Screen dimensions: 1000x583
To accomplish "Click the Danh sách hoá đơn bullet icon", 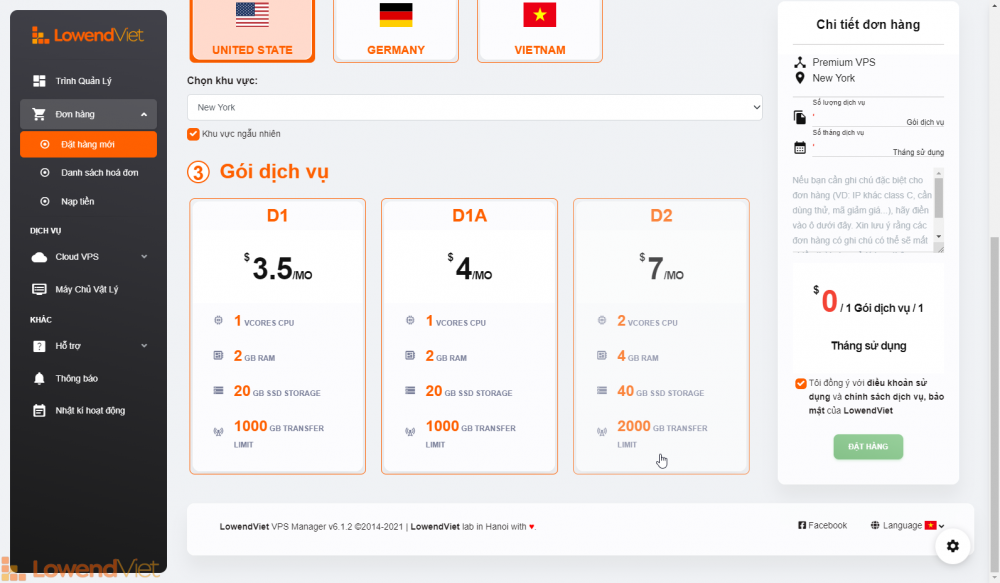I will click(45, 173).
